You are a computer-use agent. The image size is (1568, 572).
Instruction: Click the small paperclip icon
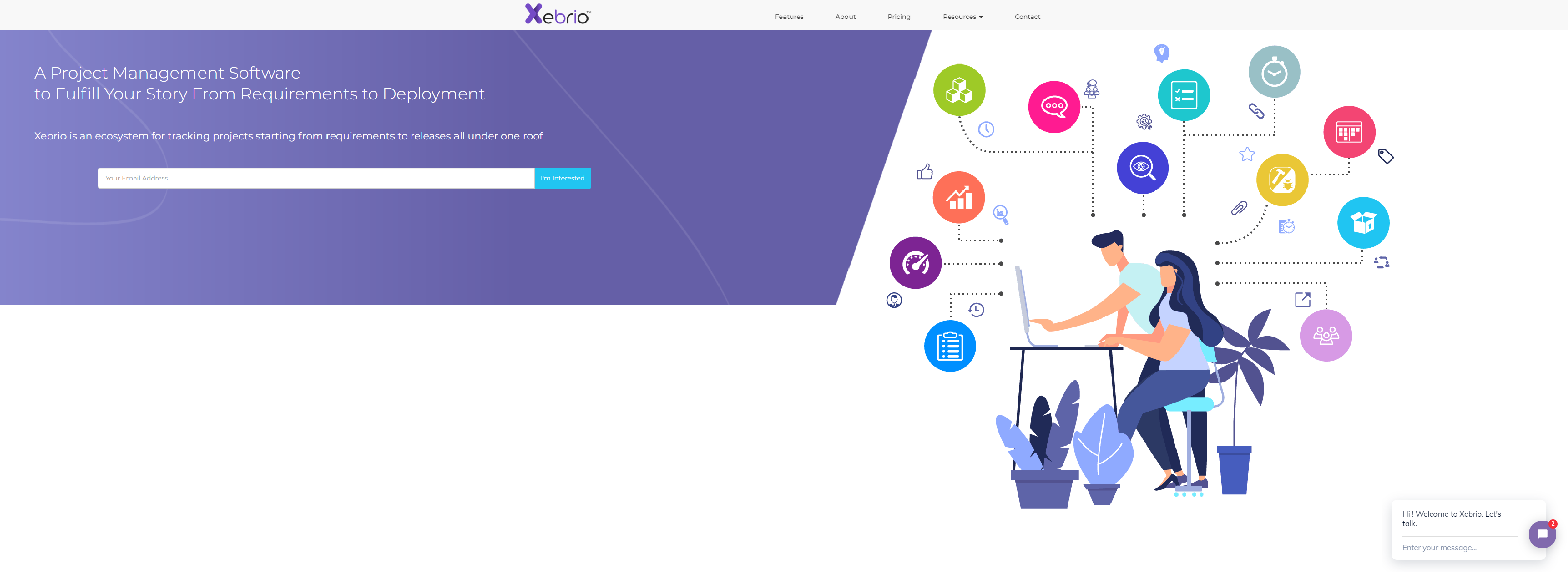(1239, 208)
